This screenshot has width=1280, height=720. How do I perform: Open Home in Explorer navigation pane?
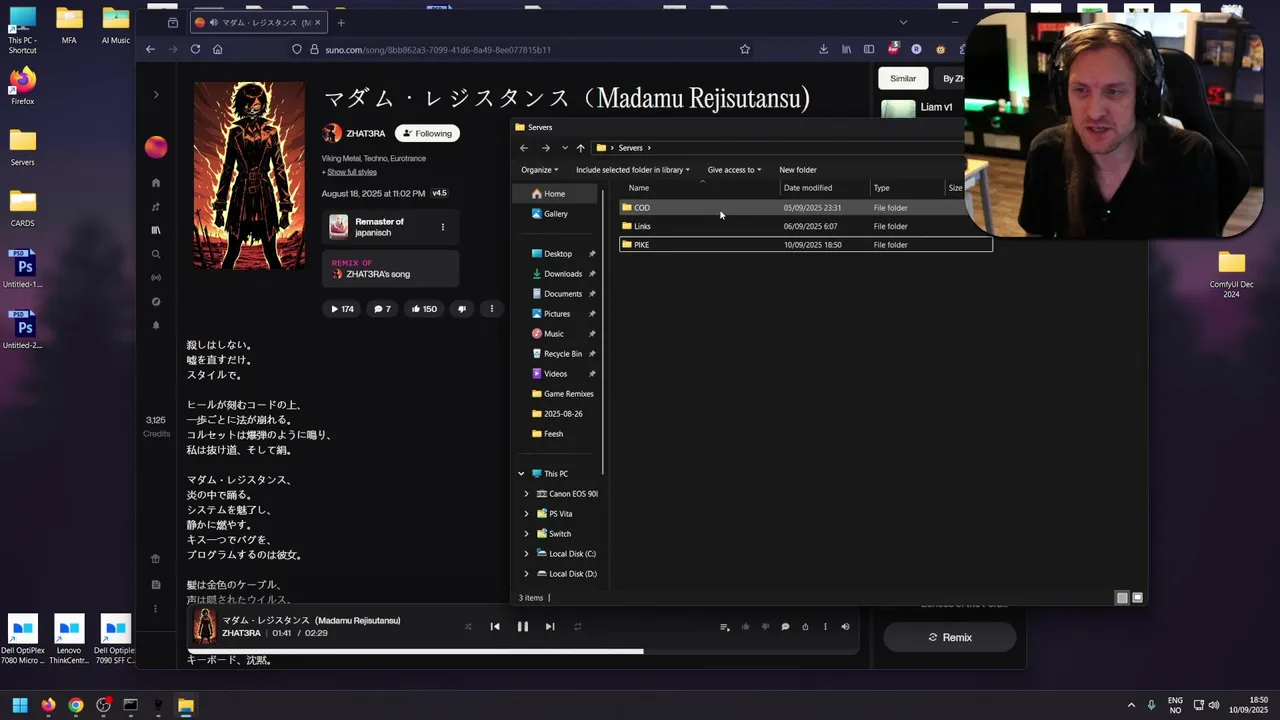554,194
